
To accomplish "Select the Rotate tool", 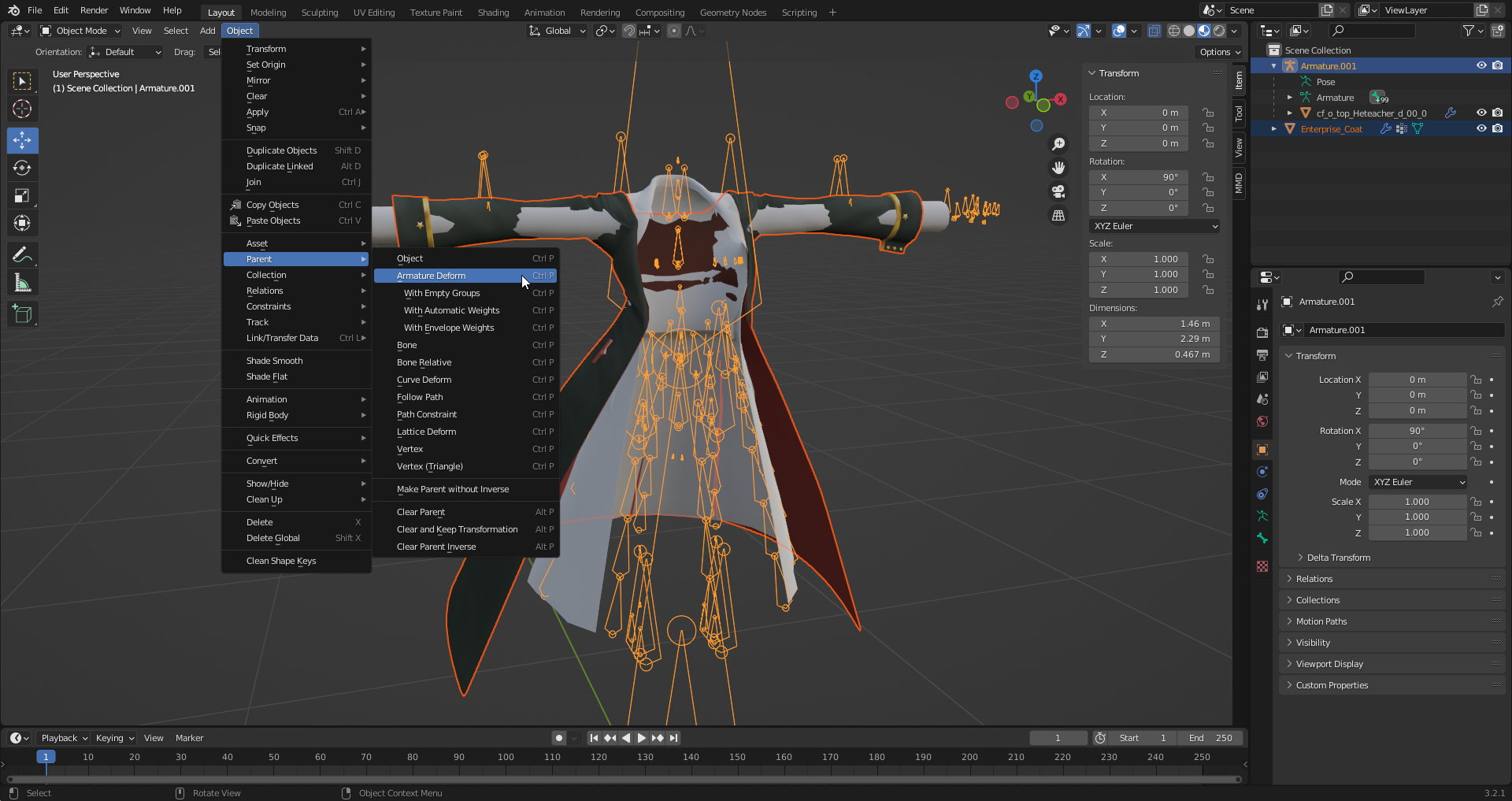I will coord(22,168).
